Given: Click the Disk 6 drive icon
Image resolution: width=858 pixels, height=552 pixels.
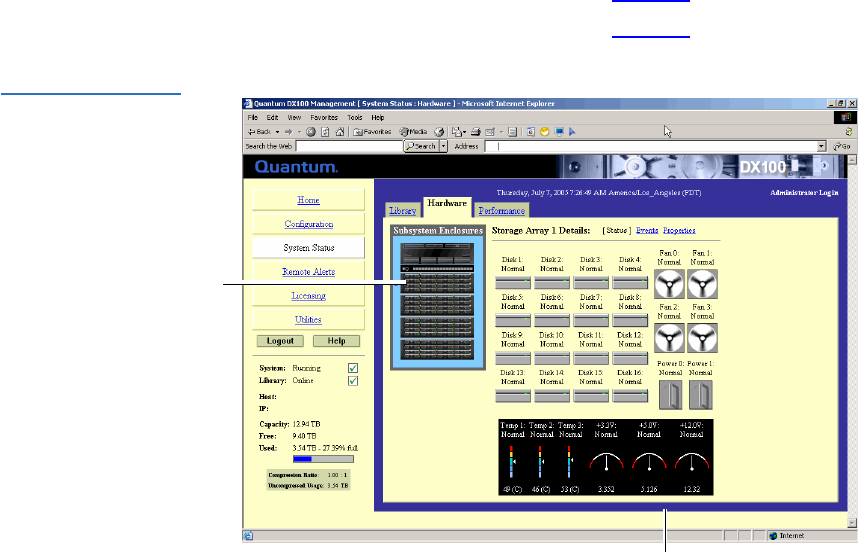Looking at the screenshot, I should tap(552, 320).
